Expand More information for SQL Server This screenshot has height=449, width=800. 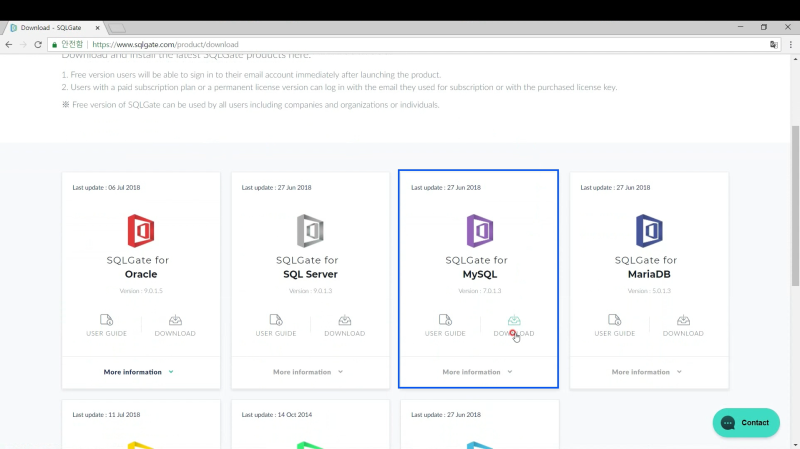(308, 372)
